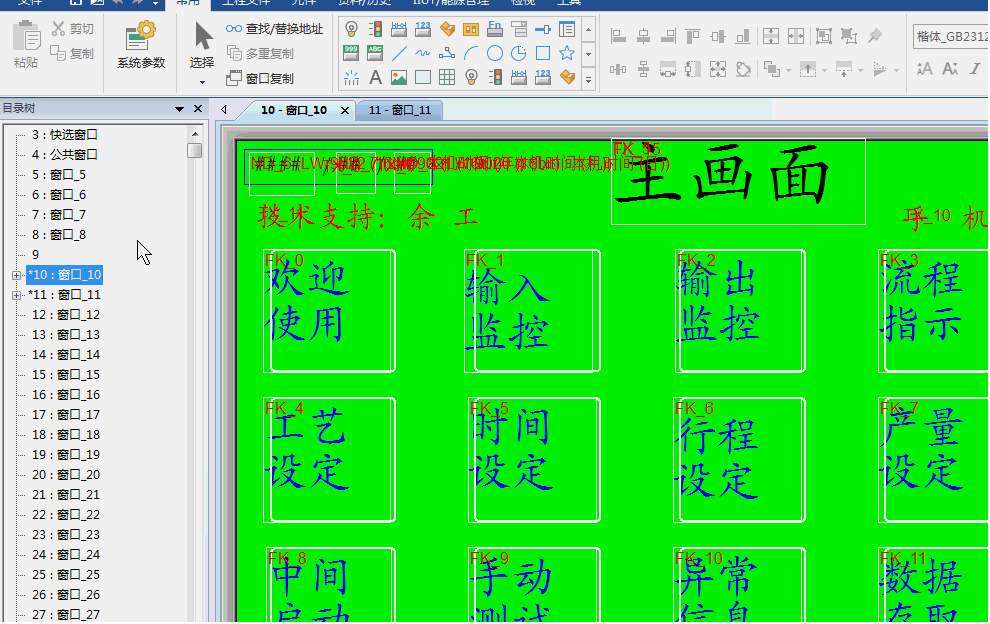Click the 窗口复制 window copy button
Viewport: 990px width, 624px height.
point(261,78)
